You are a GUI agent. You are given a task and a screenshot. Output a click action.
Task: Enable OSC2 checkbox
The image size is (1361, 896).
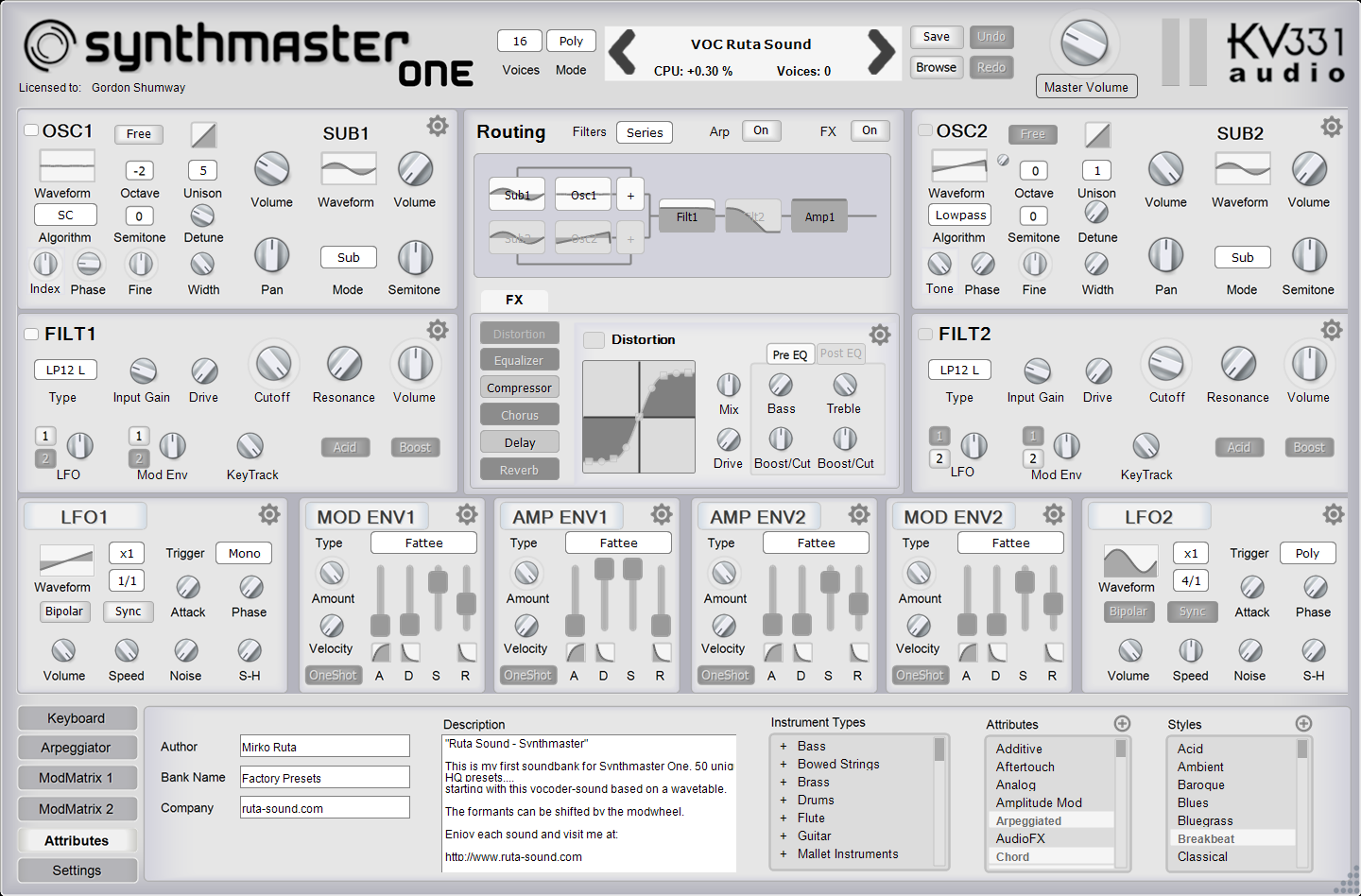tap(925, 130)
